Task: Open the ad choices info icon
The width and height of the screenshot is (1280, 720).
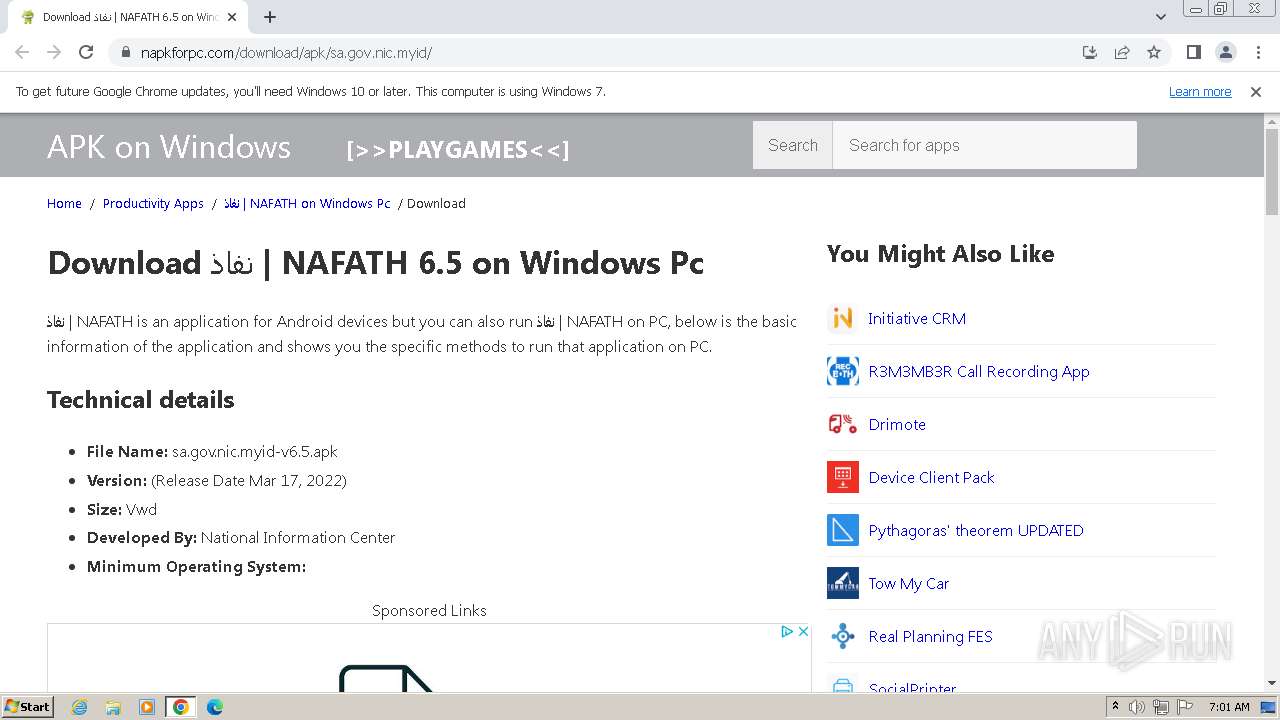Action: coord(788,631)
